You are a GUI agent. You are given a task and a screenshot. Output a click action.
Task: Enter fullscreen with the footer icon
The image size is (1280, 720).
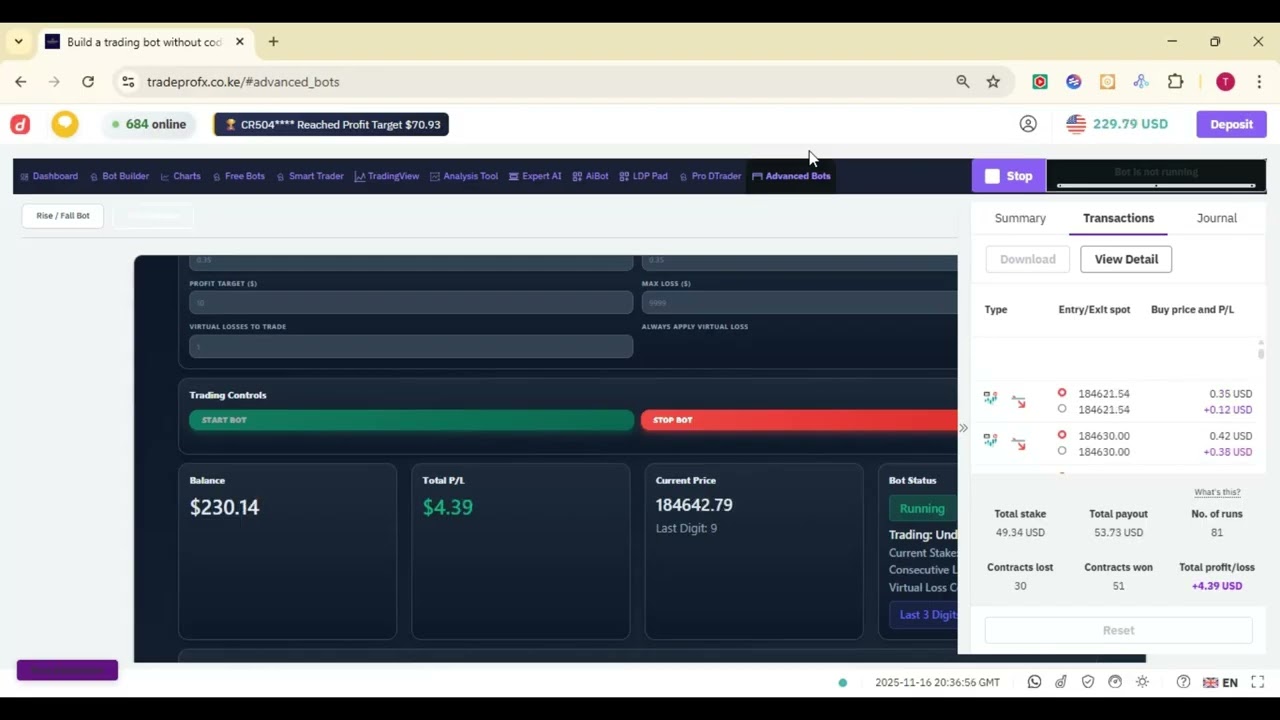(1258, 682)
